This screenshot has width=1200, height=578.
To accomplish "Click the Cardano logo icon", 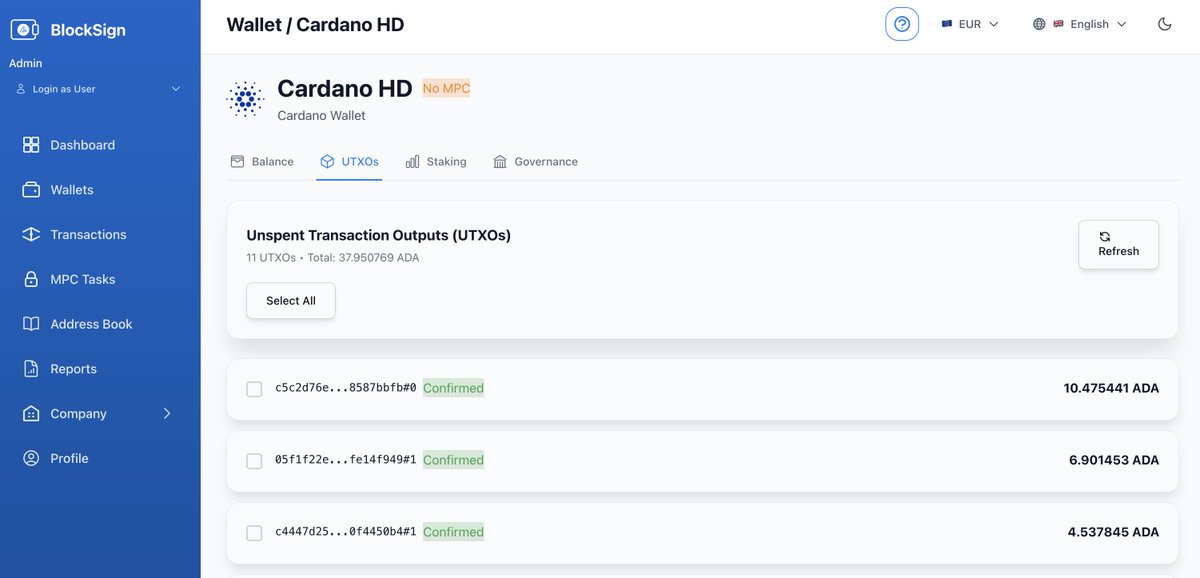I will [245, 99].
